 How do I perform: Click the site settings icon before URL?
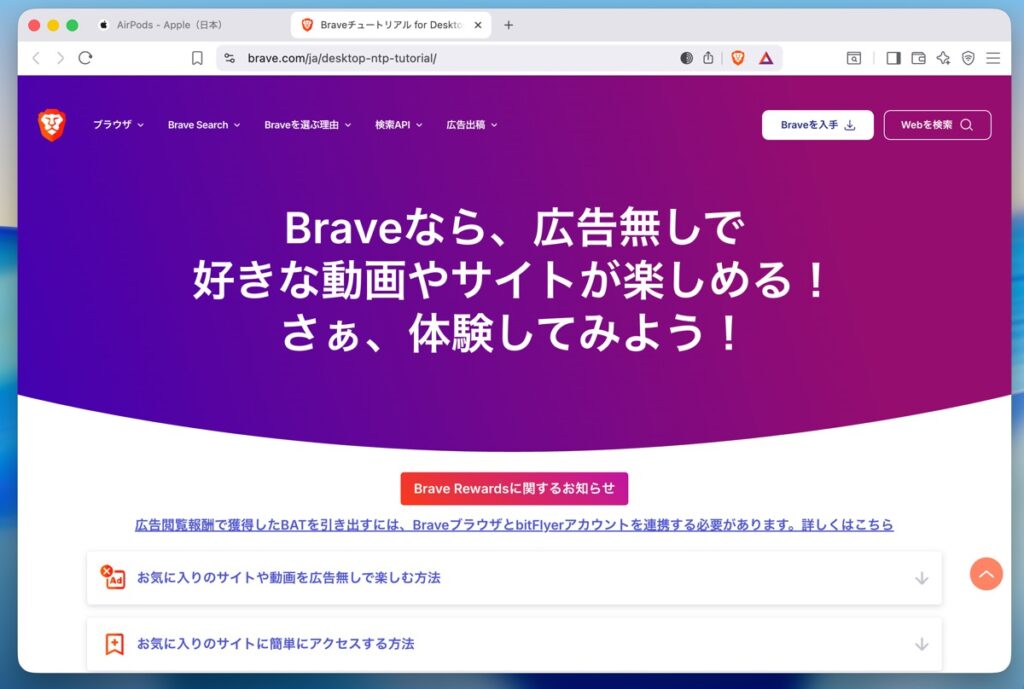pyautogui.click(x=229, y=58)
